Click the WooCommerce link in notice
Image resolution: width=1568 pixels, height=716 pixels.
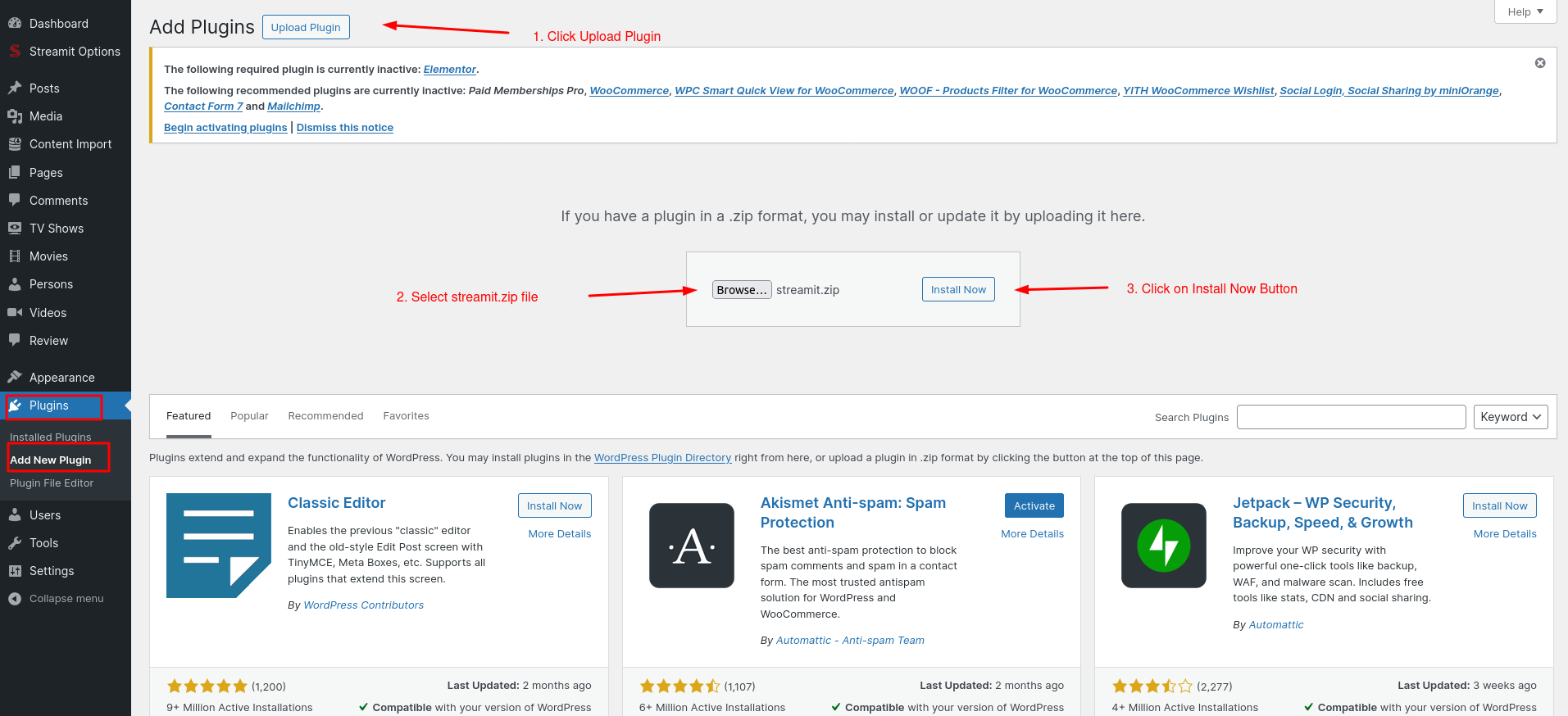(629, 91)
